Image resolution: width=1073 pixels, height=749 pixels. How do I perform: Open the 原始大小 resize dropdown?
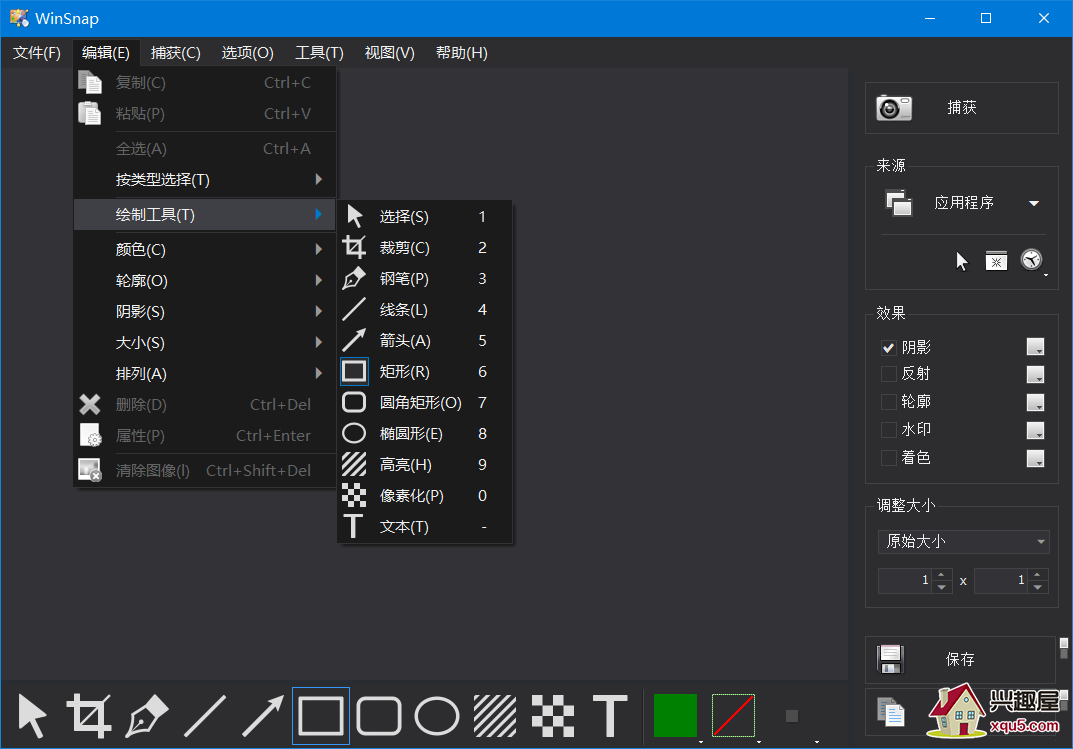pos(963,542)
